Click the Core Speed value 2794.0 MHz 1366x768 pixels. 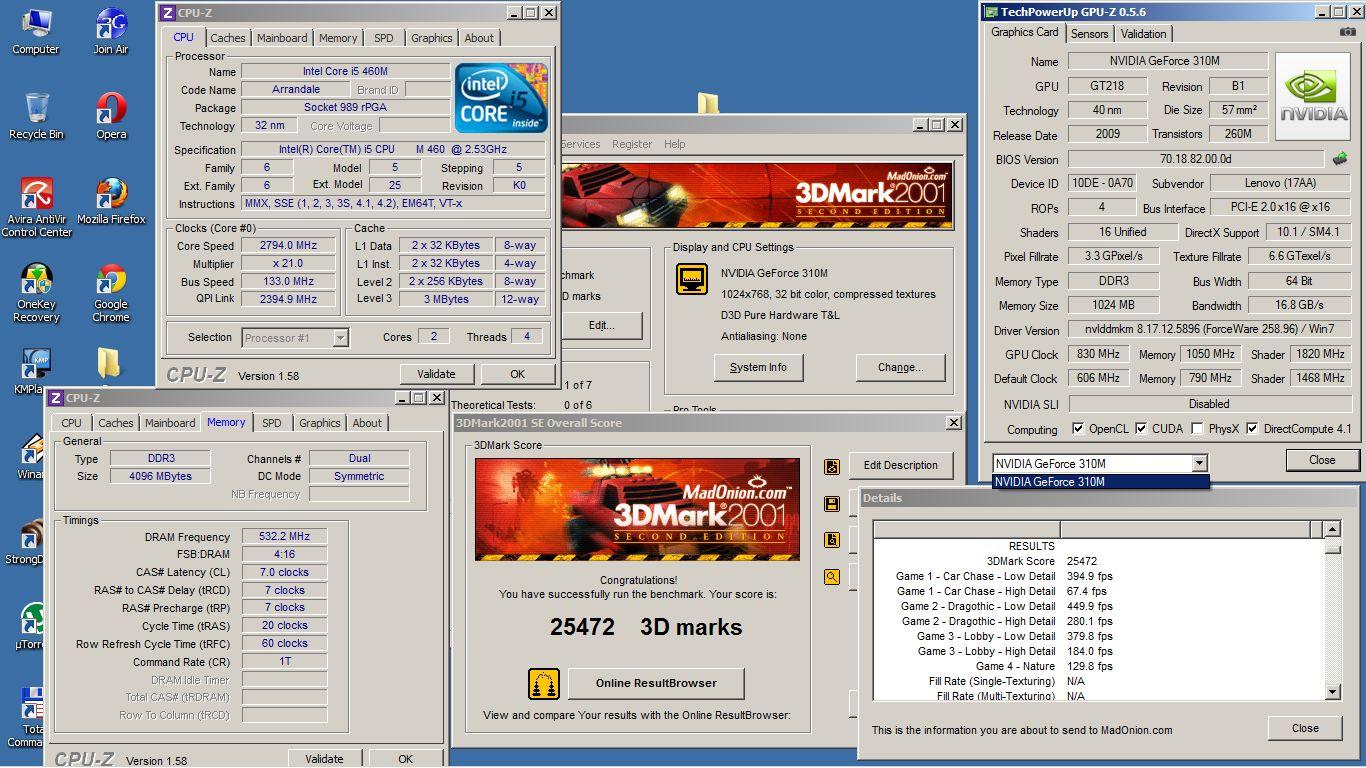[x=289, y=245]
